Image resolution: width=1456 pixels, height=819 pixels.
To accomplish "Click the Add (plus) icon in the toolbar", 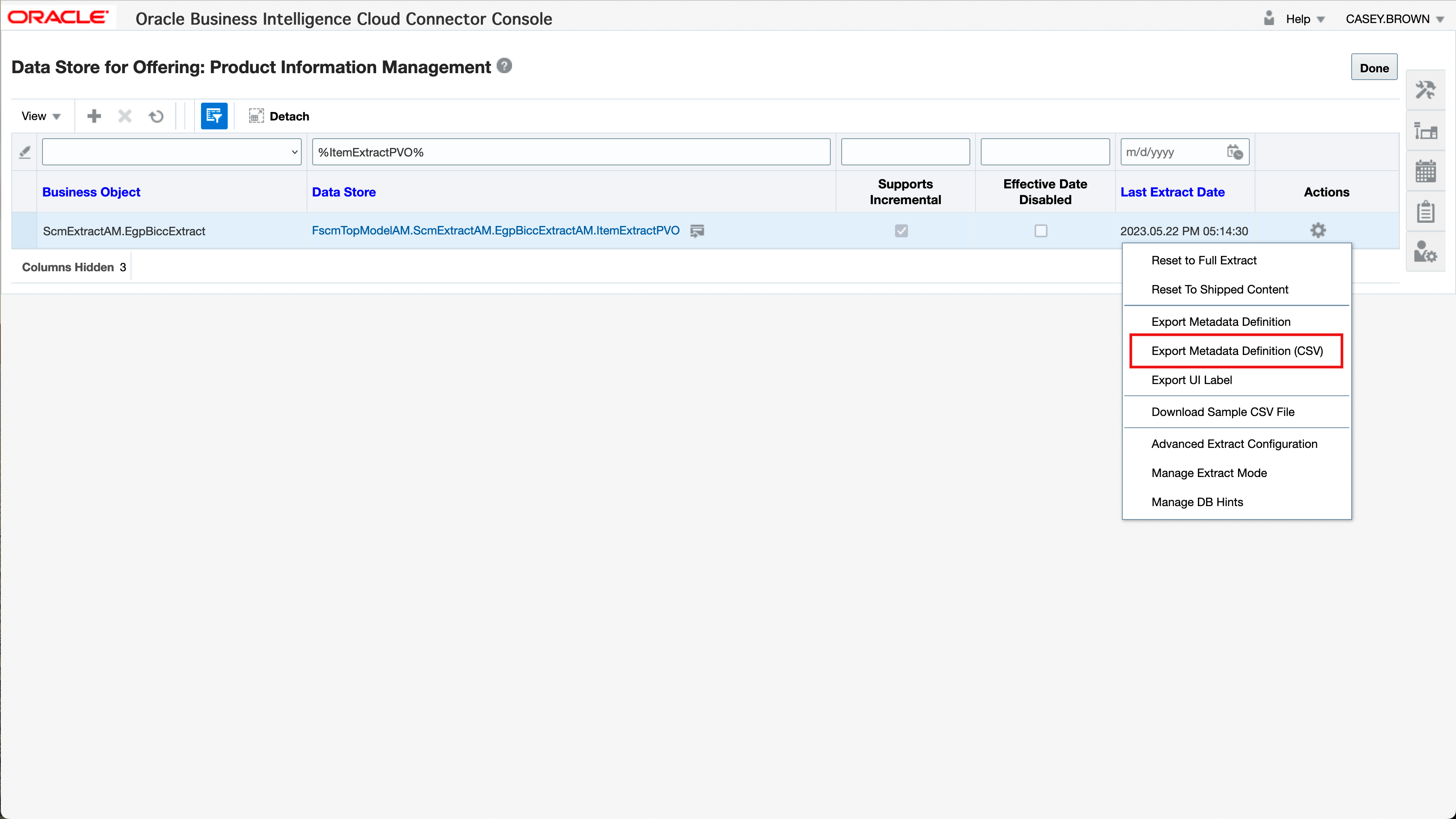I will [94, 116].
